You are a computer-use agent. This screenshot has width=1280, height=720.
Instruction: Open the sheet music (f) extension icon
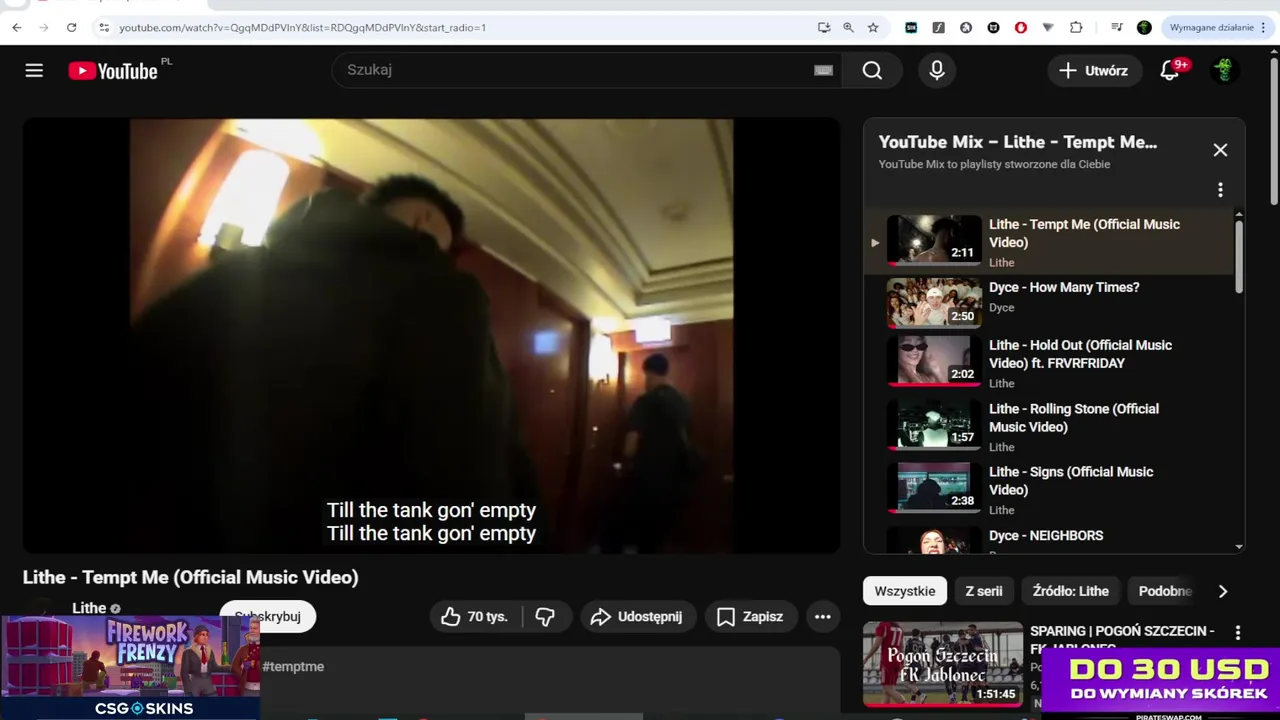(x=938, y=27)
